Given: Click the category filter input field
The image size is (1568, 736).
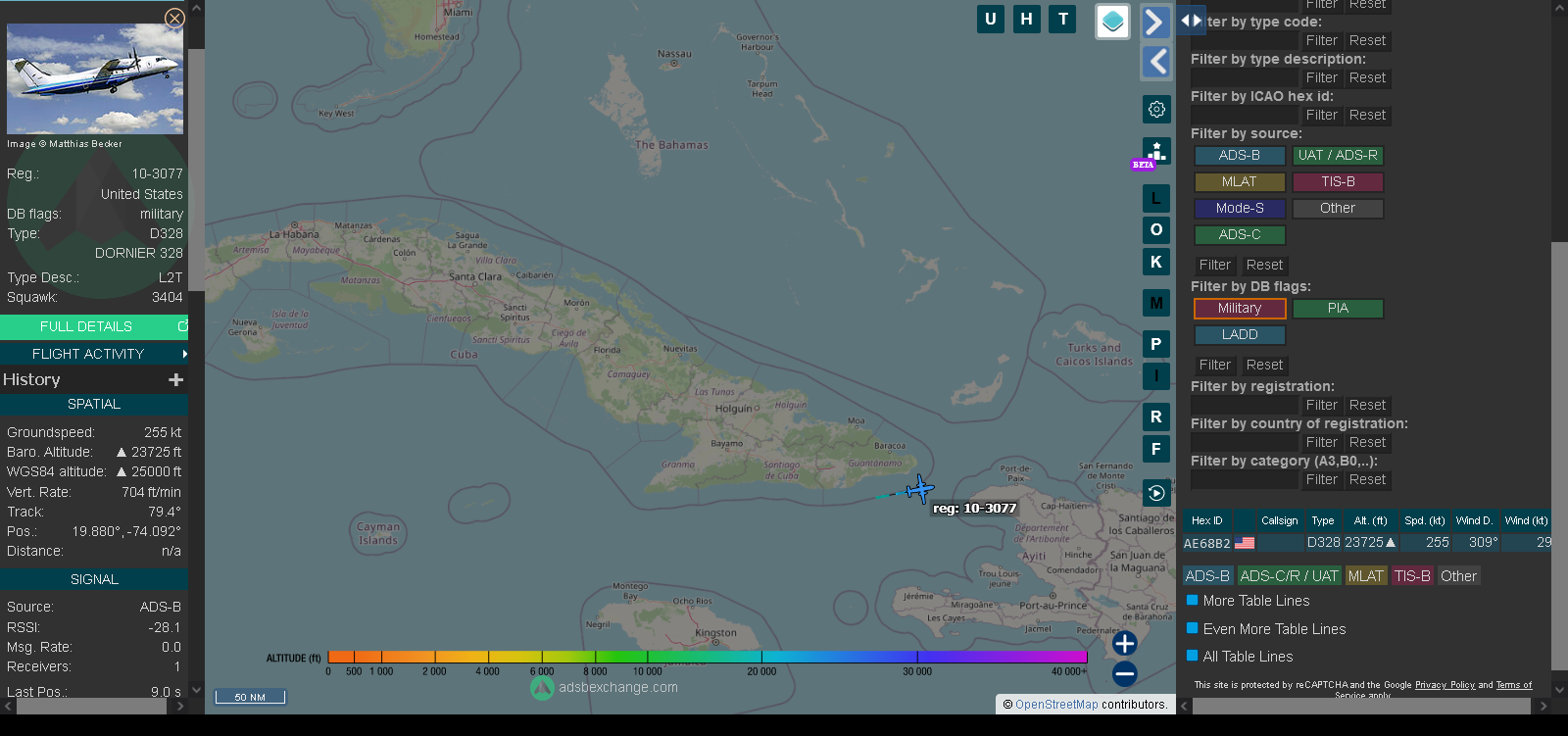Looking at the screenshot, I should [1244, 479].
